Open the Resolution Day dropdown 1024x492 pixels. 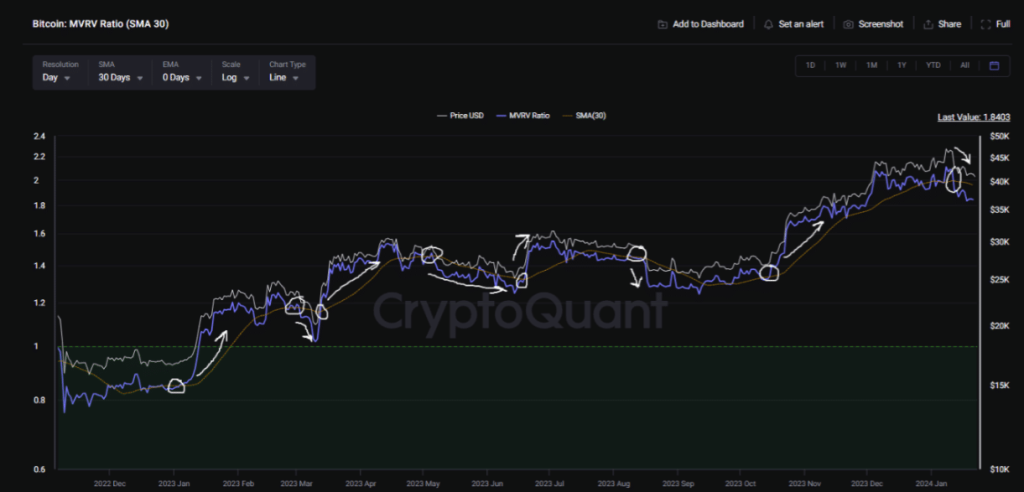[57, 77]
